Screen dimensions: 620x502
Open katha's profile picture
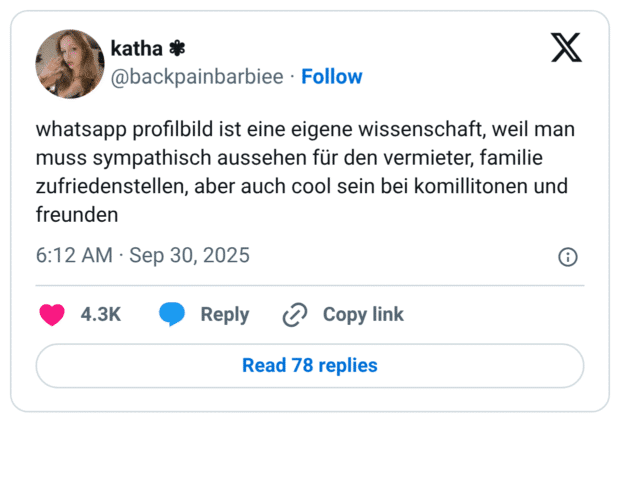coord(70,64)
